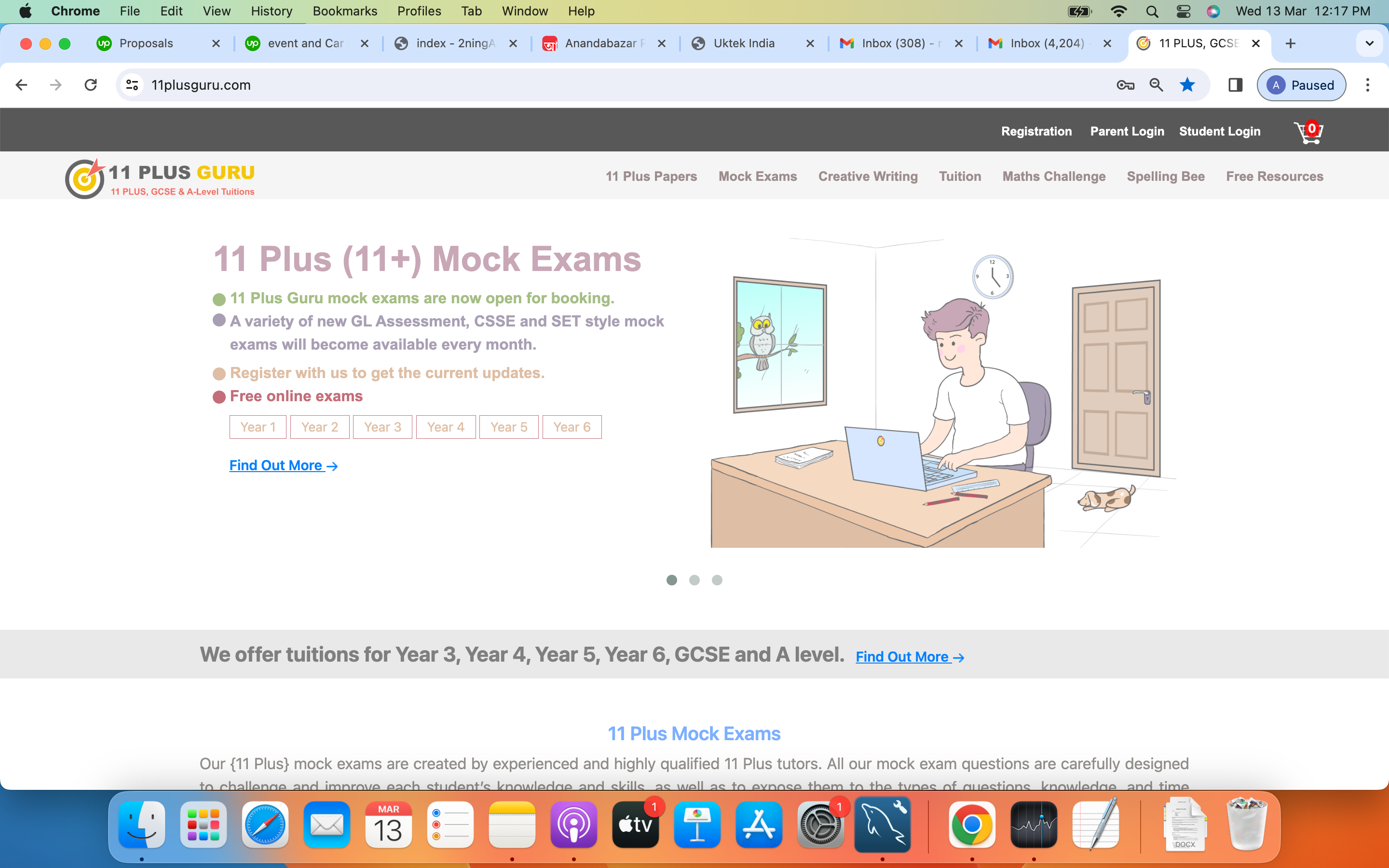This screenshot has height=868, width=1389.
Task: Click the page zoom magnifier icon
Action: coord(1156,85)
